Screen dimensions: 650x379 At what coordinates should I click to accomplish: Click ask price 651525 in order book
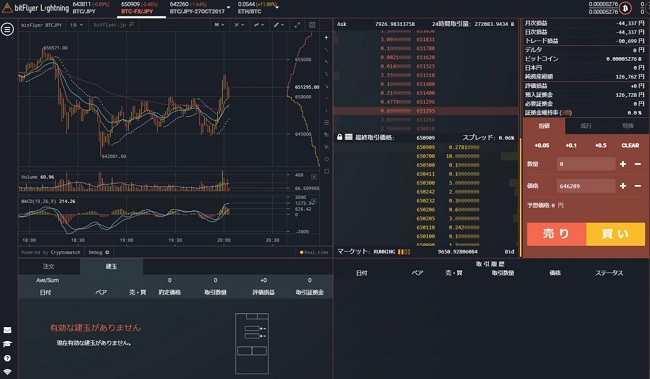[x=425, y=66]
